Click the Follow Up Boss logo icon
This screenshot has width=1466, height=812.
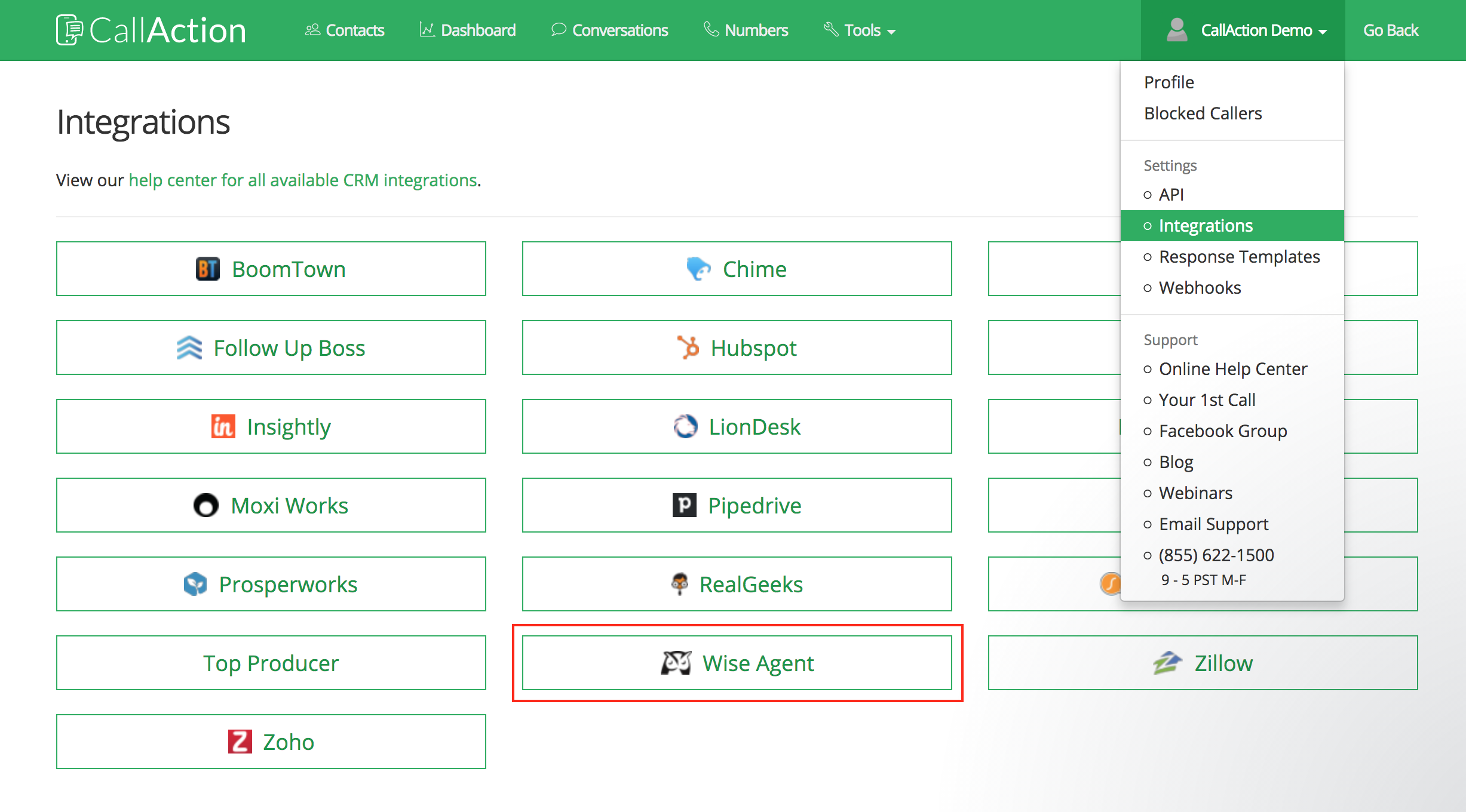click(x=189, y=347)
